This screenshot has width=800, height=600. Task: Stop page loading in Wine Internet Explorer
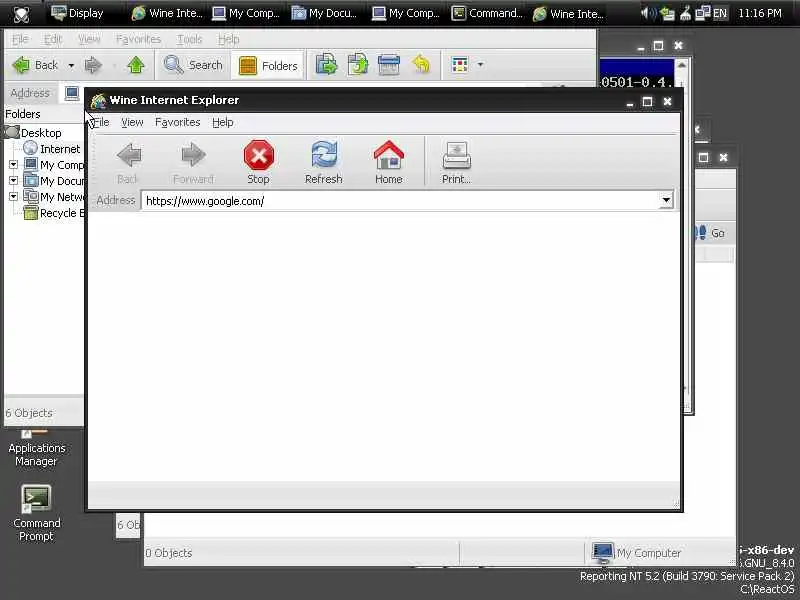[x=259, y=162]
